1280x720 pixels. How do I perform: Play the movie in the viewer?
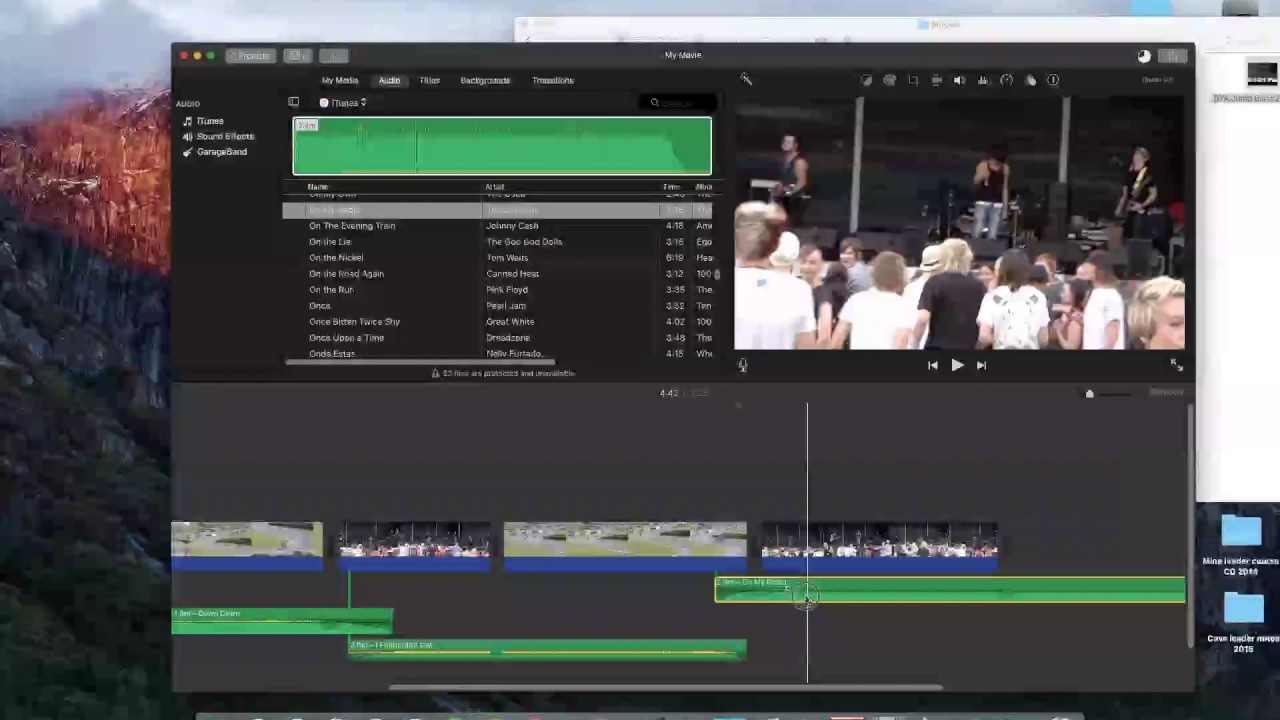[x=957, y=366]
